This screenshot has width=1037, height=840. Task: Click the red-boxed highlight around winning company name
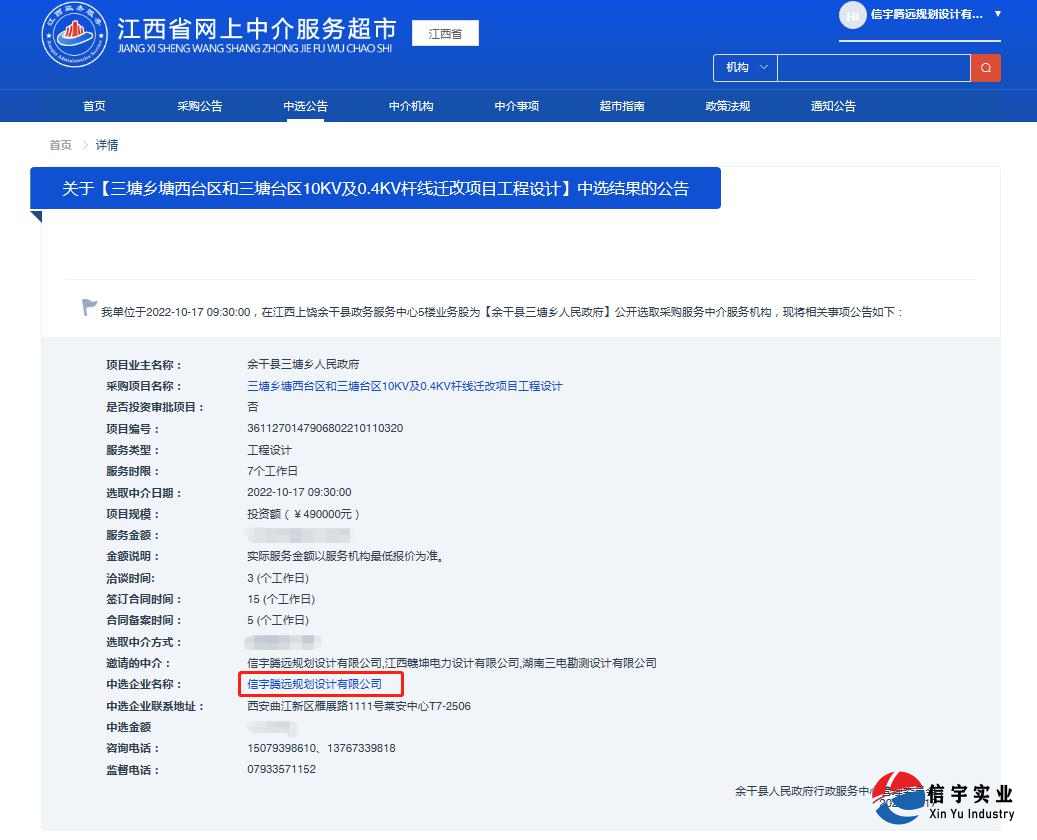(x=320, y=684)
